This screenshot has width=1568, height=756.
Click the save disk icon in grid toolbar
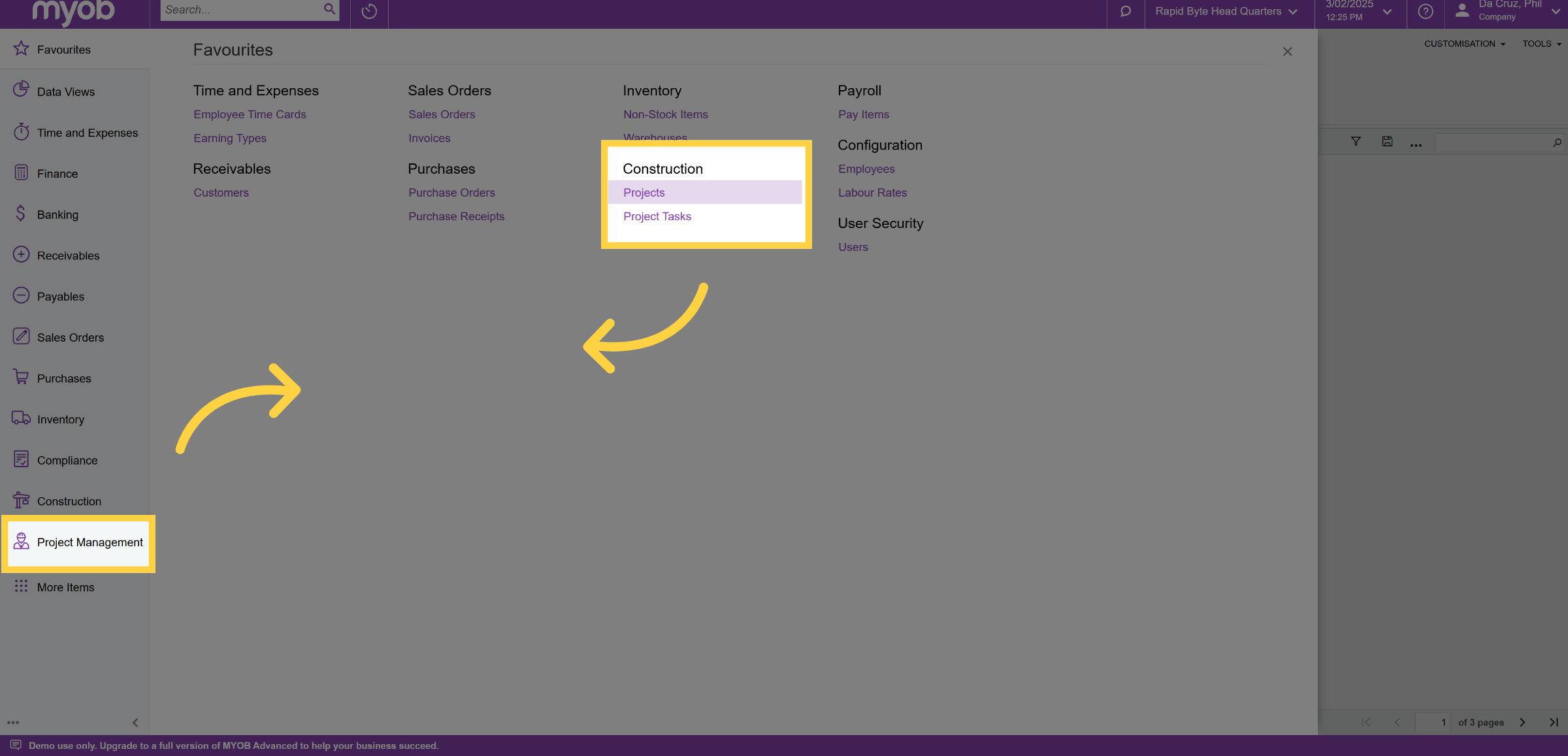pyautogui.click(x=1387, y=141)
